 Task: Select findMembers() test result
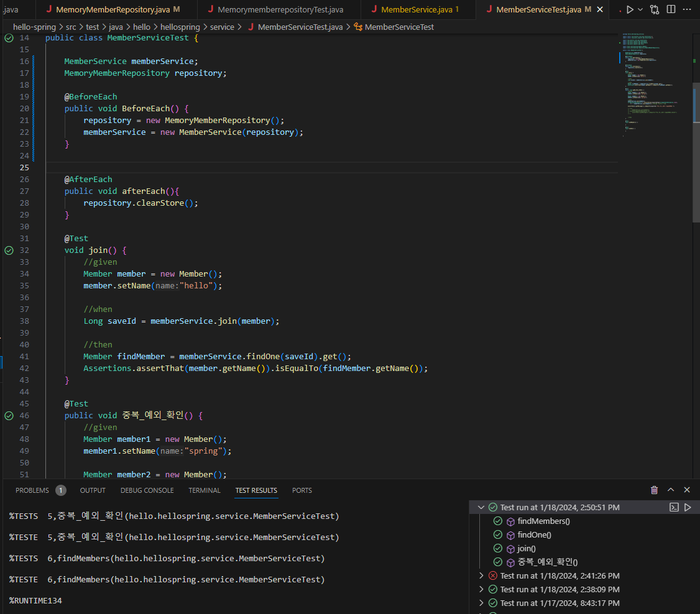pos(544,521)
